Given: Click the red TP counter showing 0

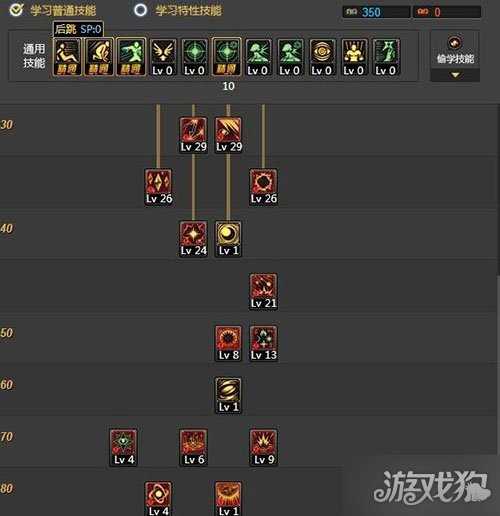Looking at the screenshot, I should click(x=447, y=12).
